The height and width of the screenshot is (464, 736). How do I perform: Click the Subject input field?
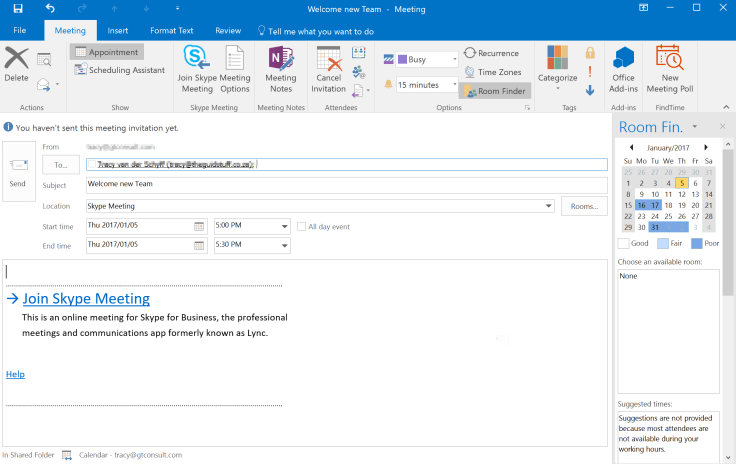click(x=346, y=185)
